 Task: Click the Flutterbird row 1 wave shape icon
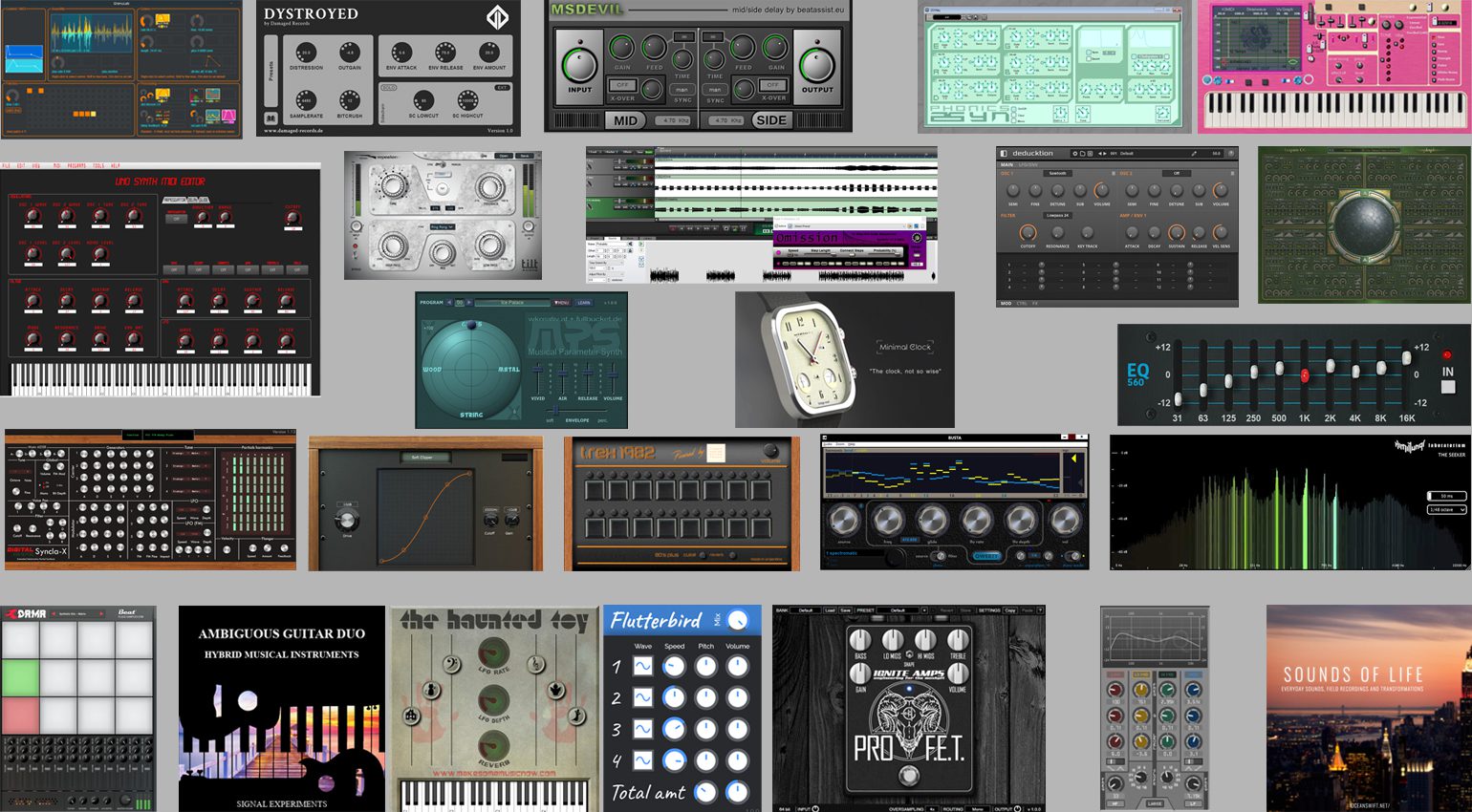(x=643, y=666)
